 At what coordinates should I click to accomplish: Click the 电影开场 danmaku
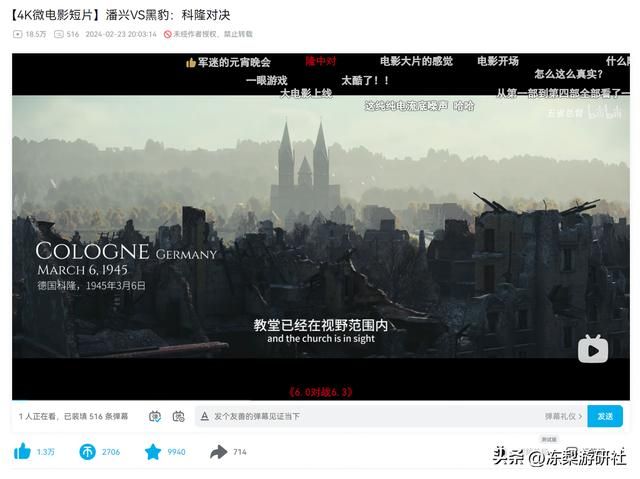pyautogui.click(x=498, y=61)
